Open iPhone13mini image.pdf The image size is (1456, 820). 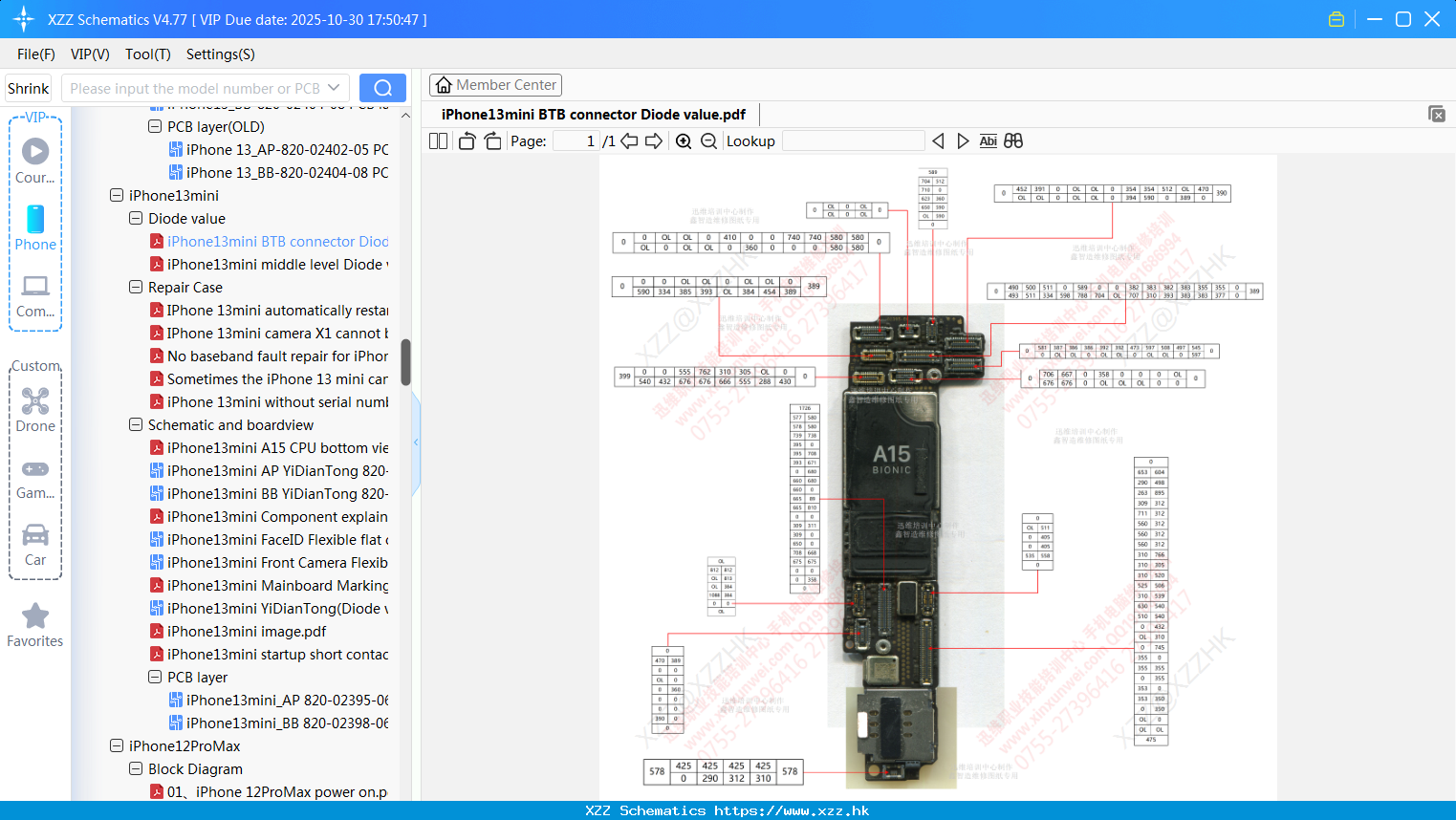click(x=238, y=631)
